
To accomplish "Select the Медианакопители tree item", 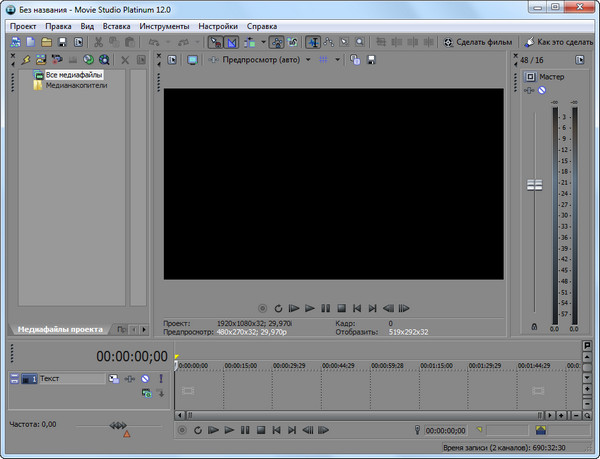I will [x=76, y=86].
